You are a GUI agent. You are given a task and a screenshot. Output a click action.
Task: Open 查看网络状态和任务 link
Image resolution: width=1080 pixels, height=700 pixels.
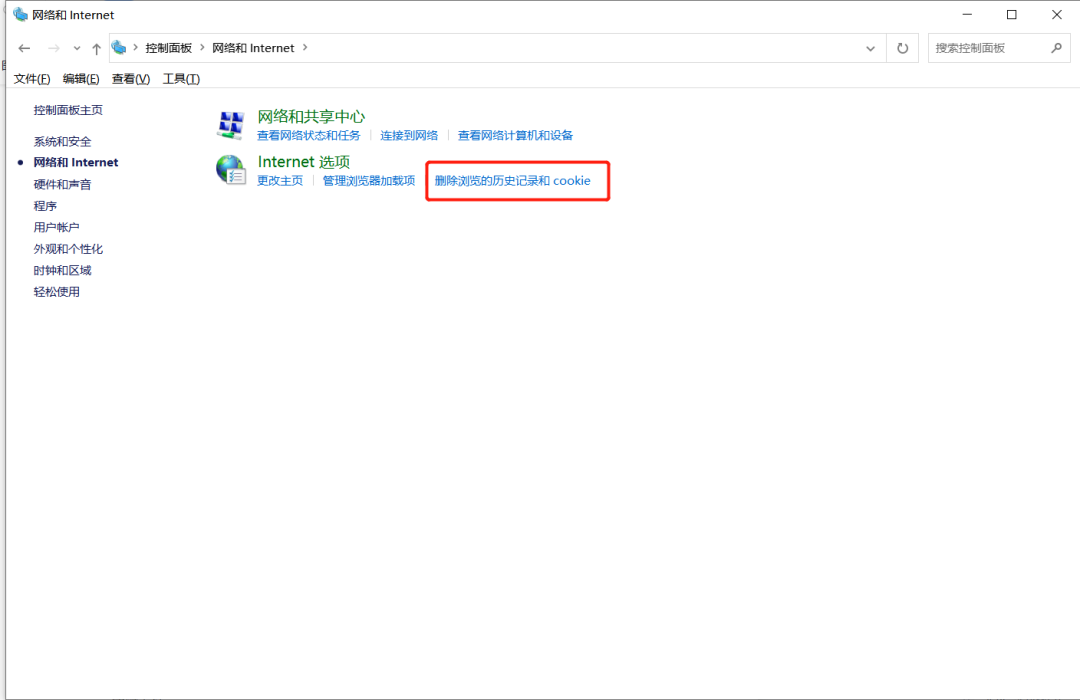(308, 136)
